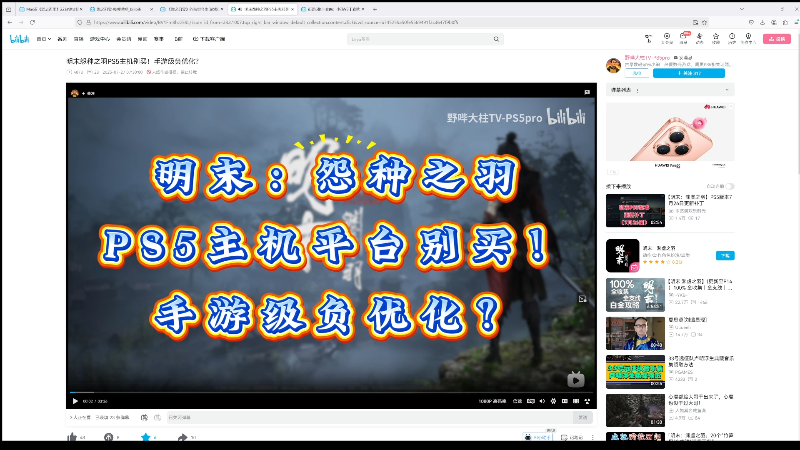
Task: Click the danmaku text input field
Action: pos(370,417)
